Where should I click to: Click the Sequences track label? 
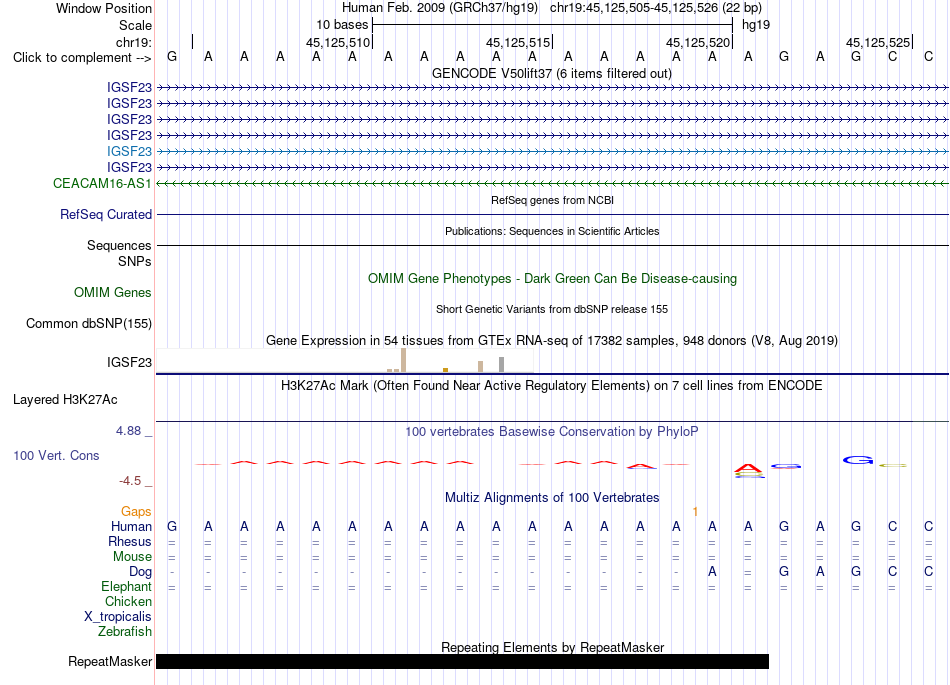(x=119, y=245)
